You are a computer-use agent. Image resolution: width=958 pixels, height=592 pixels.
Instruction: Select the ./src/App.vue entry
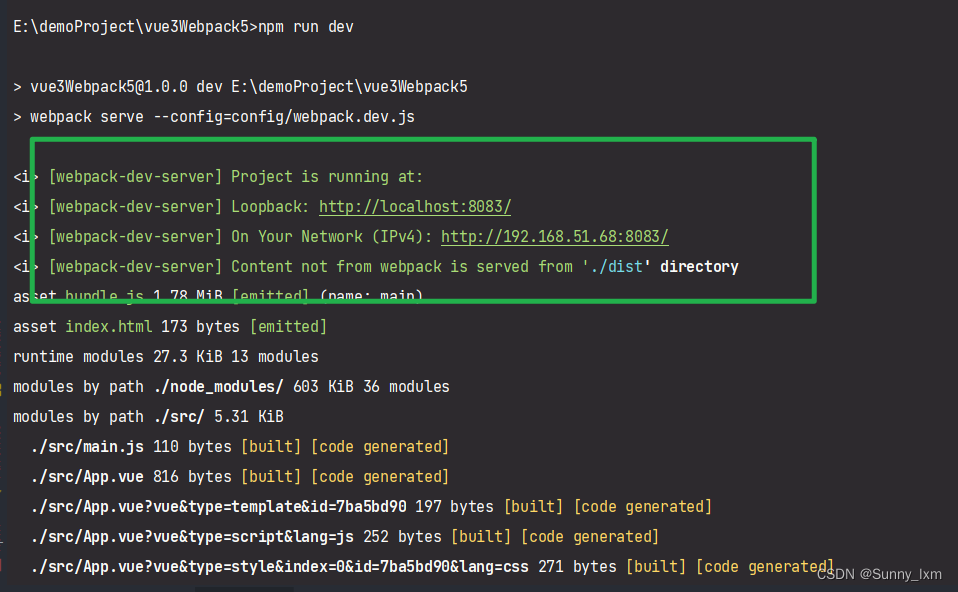90,476
